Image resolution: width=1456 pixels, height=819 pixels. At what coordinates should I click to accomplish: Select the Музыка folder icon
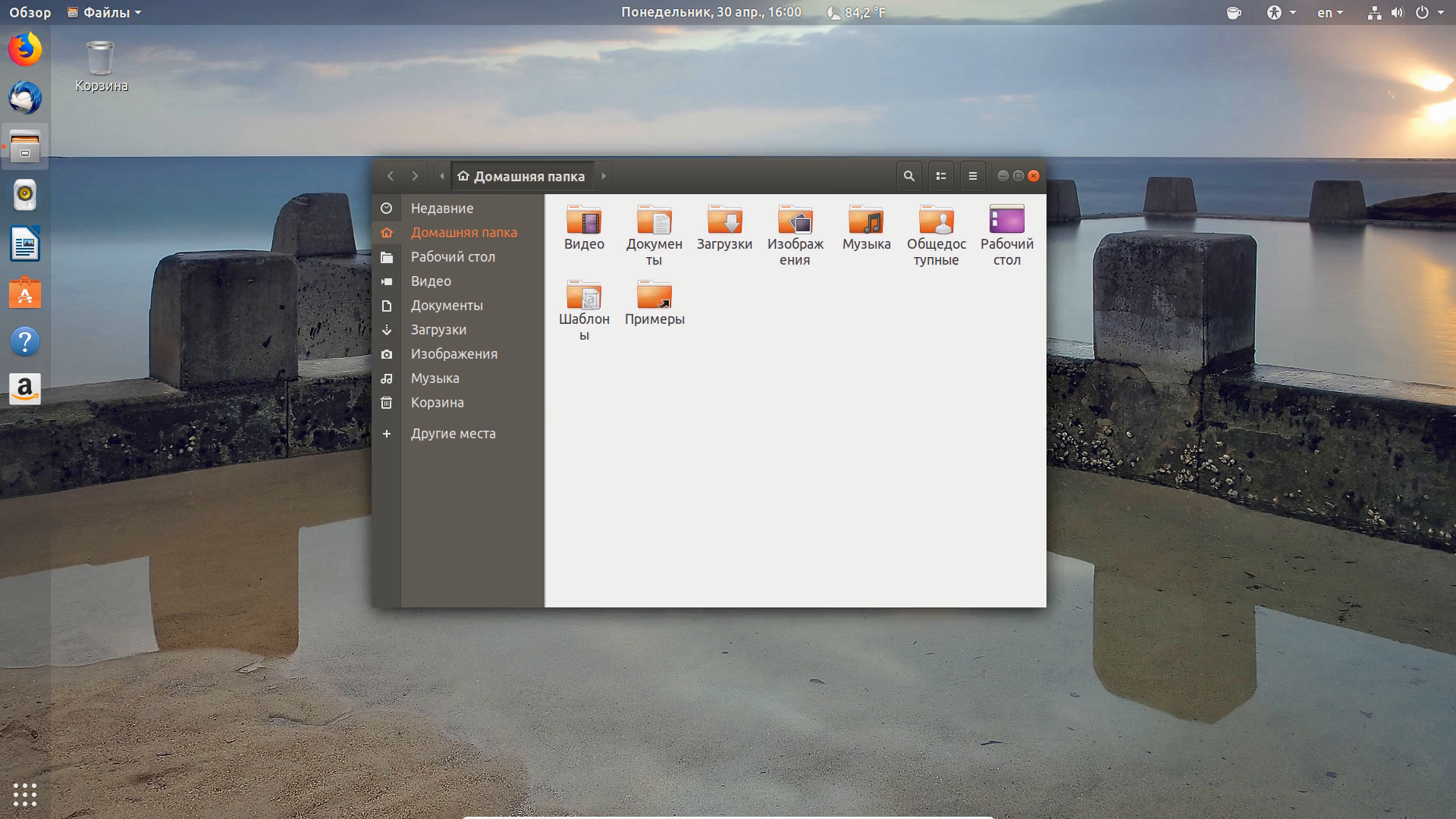[x=866, y=220]
